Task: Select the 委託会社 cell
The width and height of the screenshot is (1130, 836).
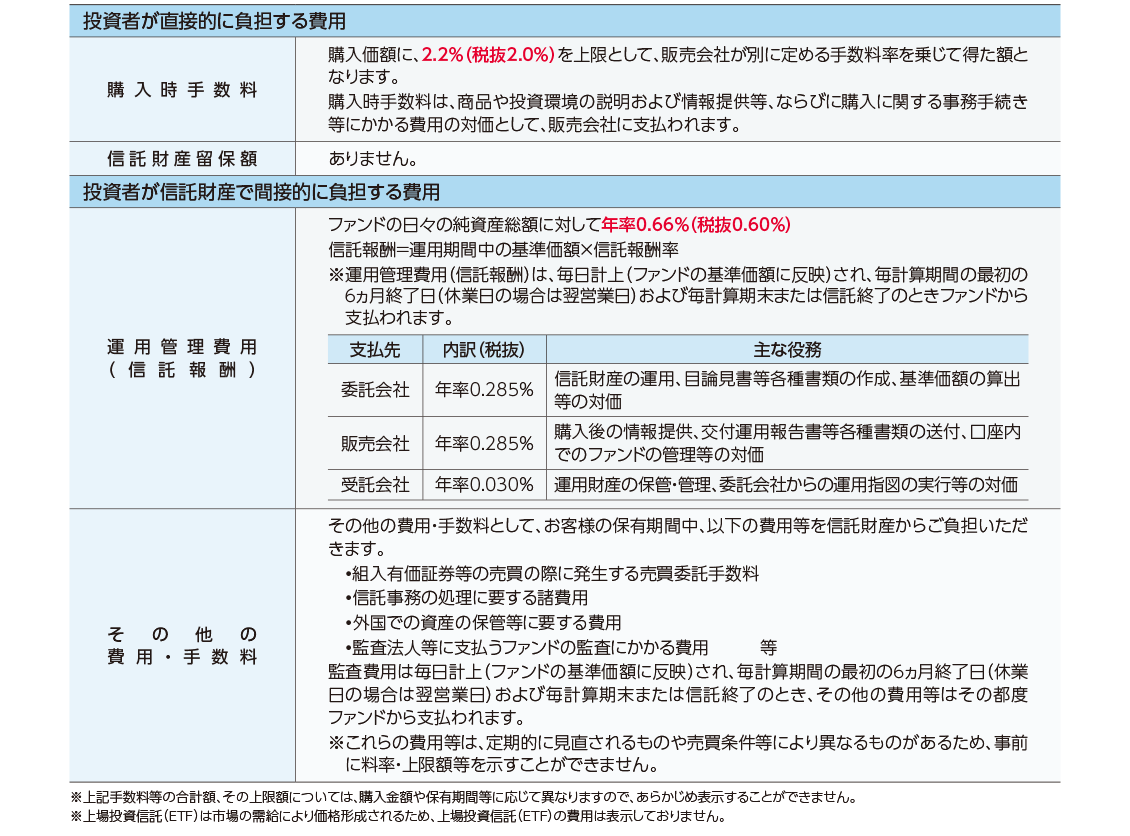Action: coord(374,390)
